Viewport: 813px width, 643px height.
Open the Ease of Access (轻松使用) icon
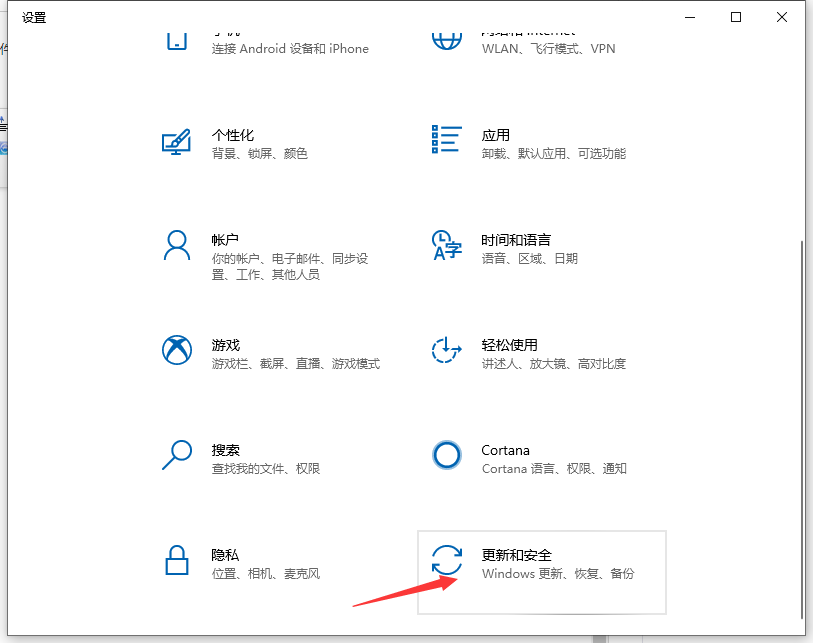coord(446,349)
